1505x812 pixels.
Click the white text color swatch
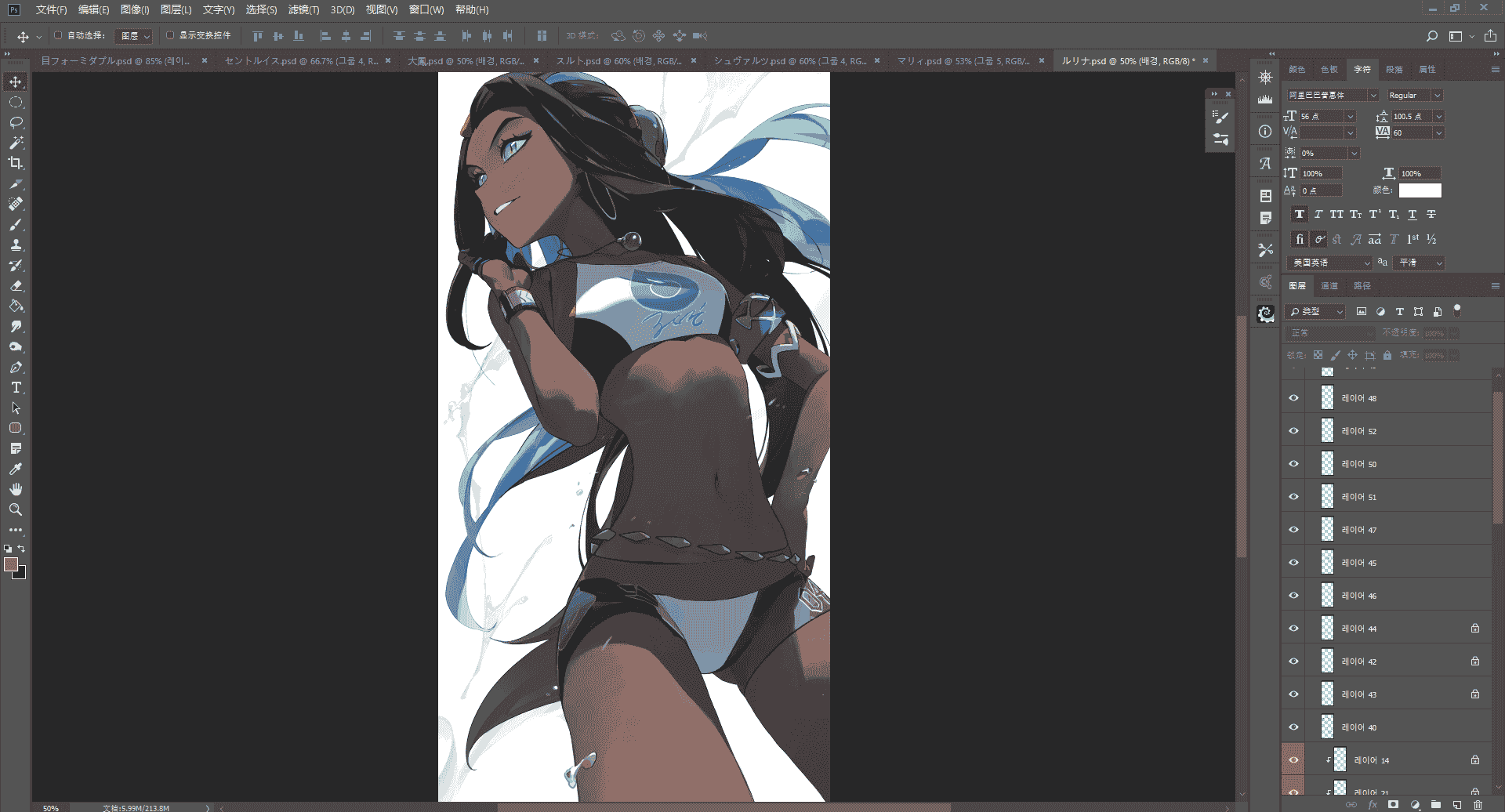coord(1420,190)
